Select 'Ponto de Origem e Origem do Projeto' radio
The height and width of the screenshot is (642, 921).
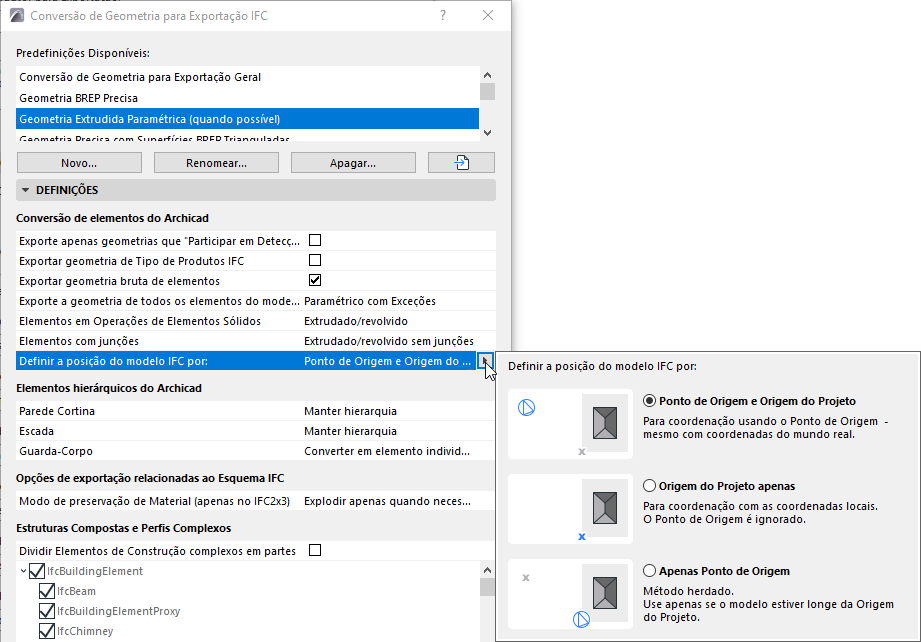(649, 401)
